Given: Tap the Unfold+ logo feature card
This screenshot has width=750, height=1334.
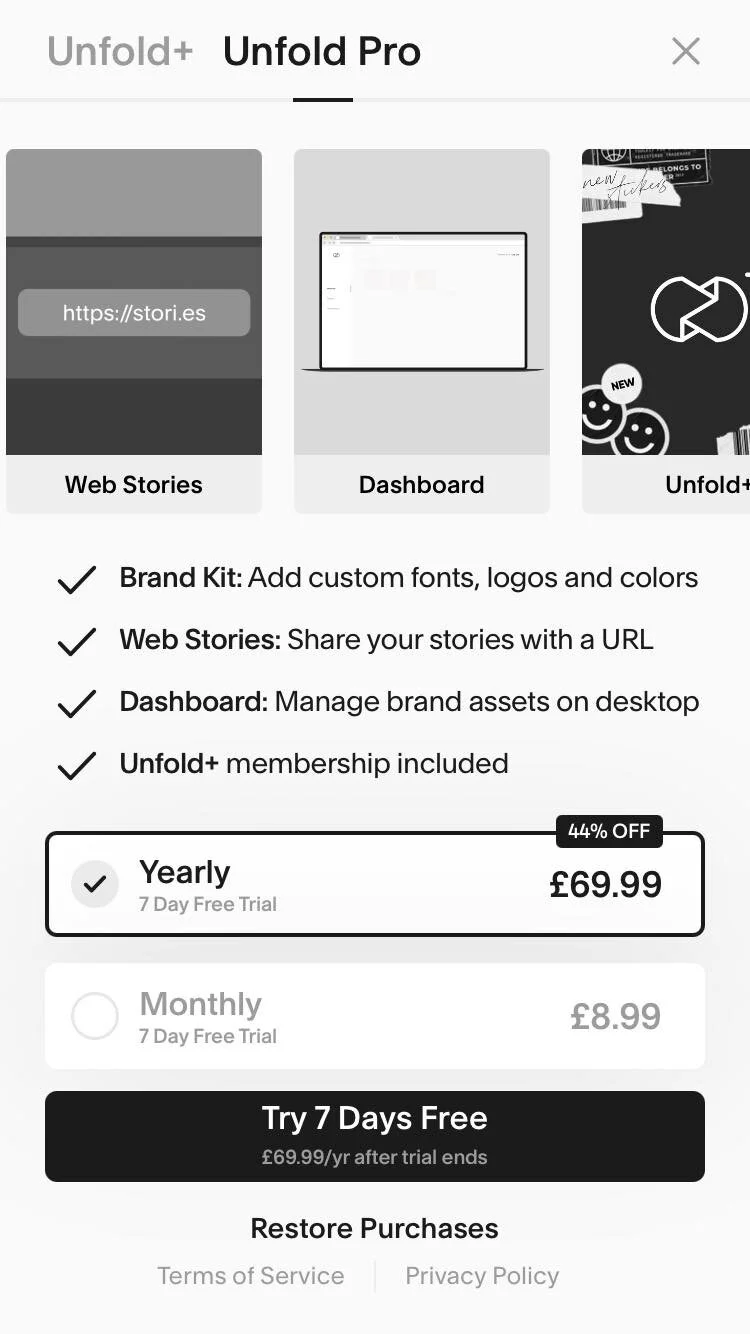Looking at the screenshot, I should [666, 331].
